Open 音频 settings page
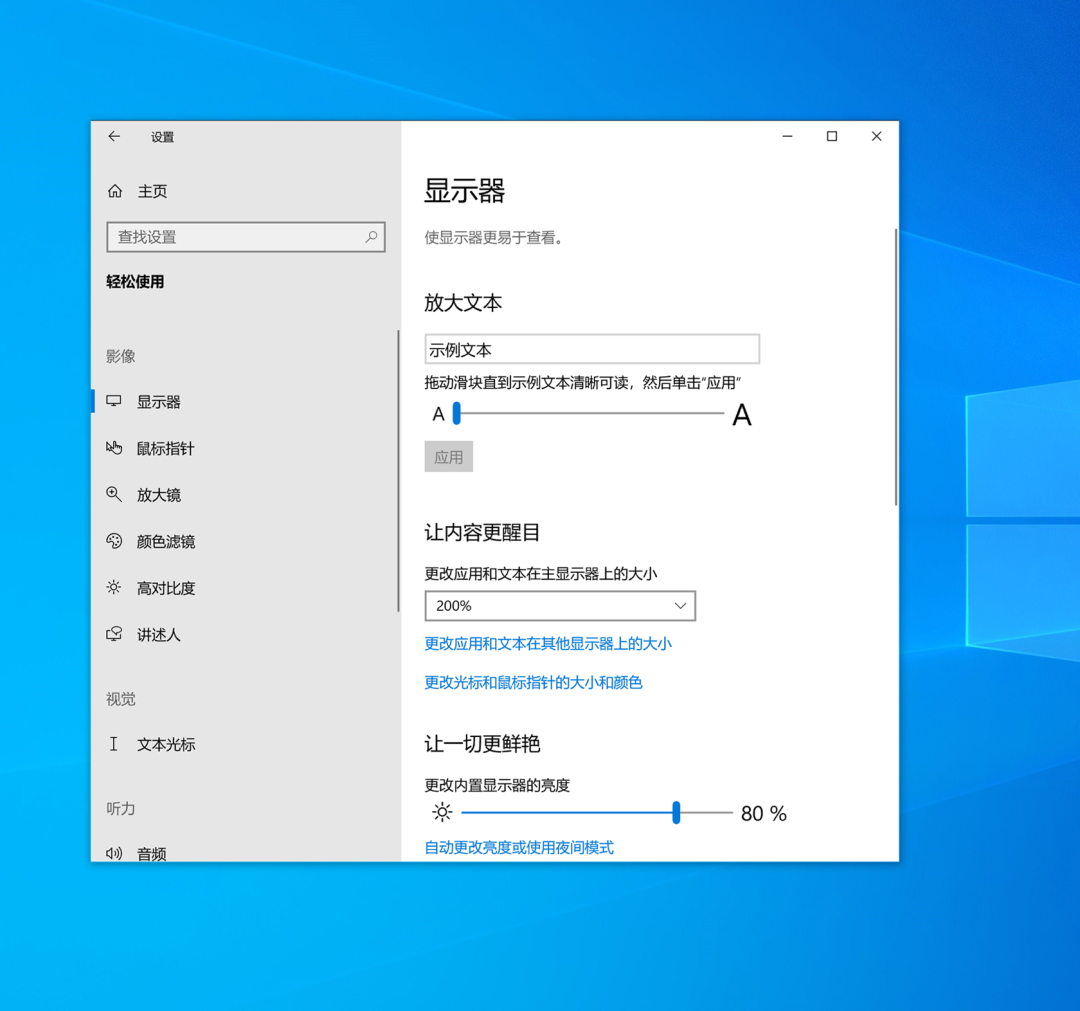Image resolution: width=1080 pixels, height=1011 pixels. [x=245, y=853]
